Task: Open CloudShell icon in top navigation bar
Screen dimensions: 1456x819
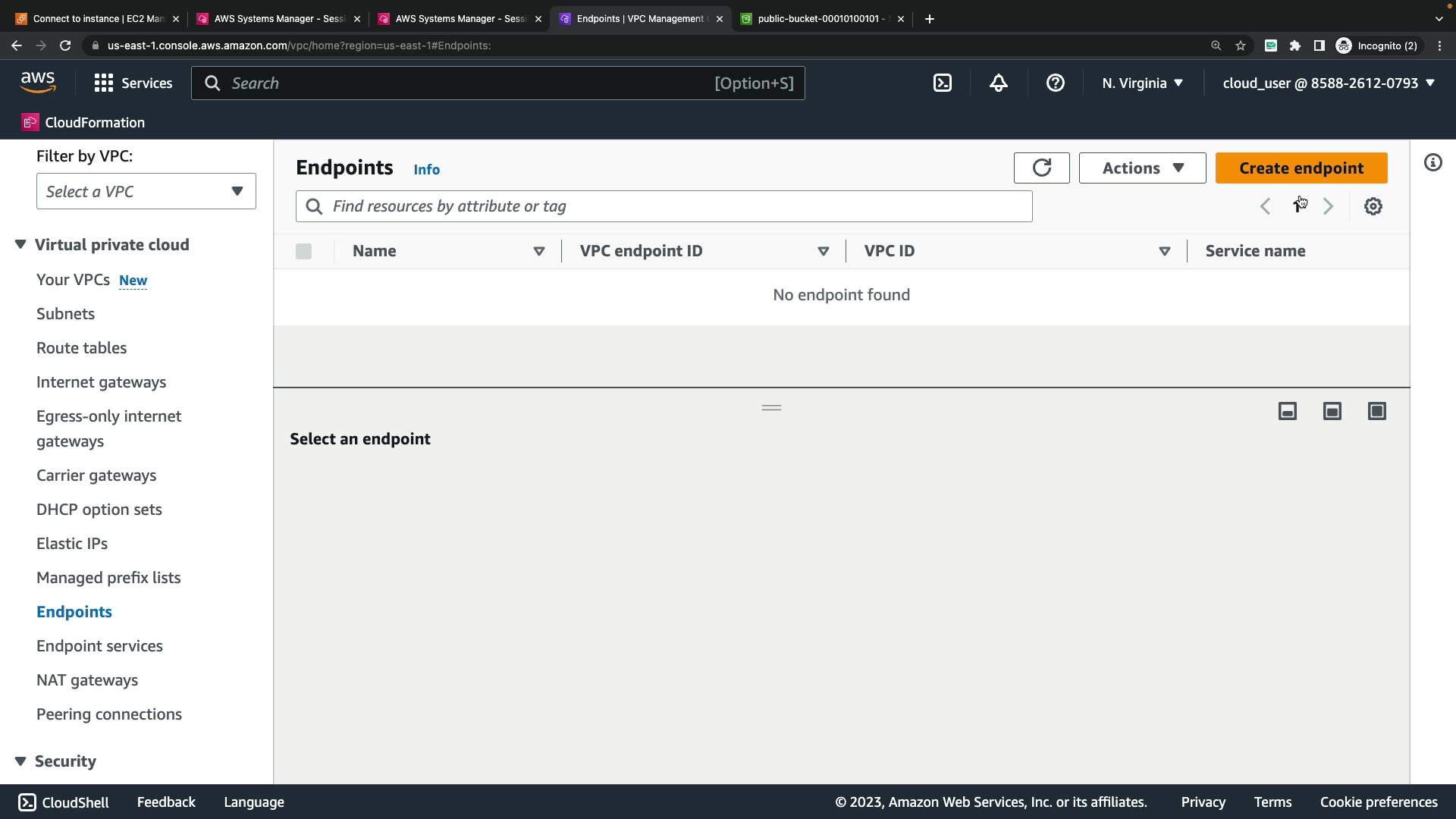Action: pos(942,83)
